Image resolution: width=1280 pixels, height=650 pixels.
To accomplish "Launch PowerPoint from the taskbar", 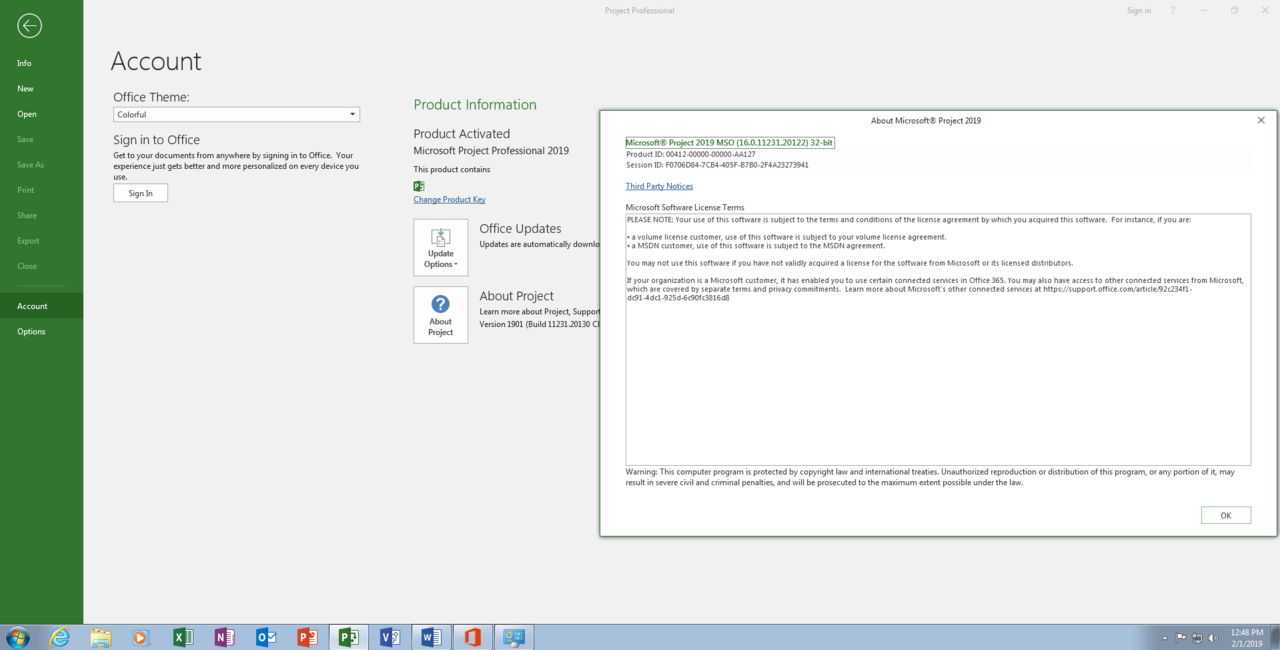I will tap(307, 637).
